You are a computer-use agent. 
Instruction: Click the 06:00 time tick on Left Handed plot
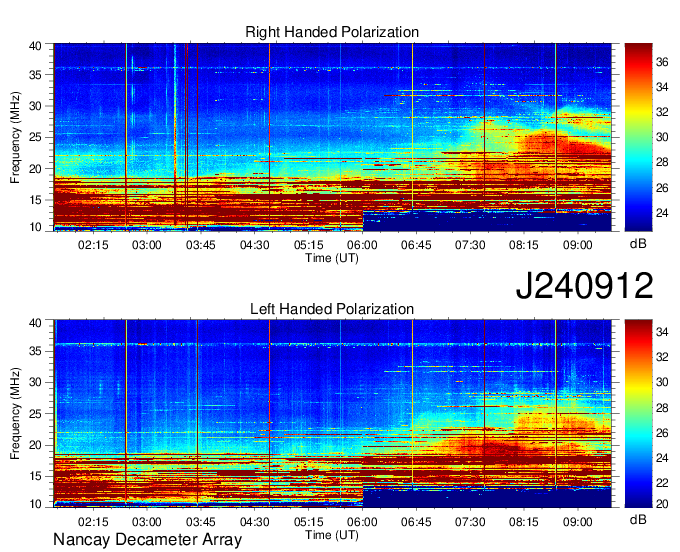[x=363, y=521]
